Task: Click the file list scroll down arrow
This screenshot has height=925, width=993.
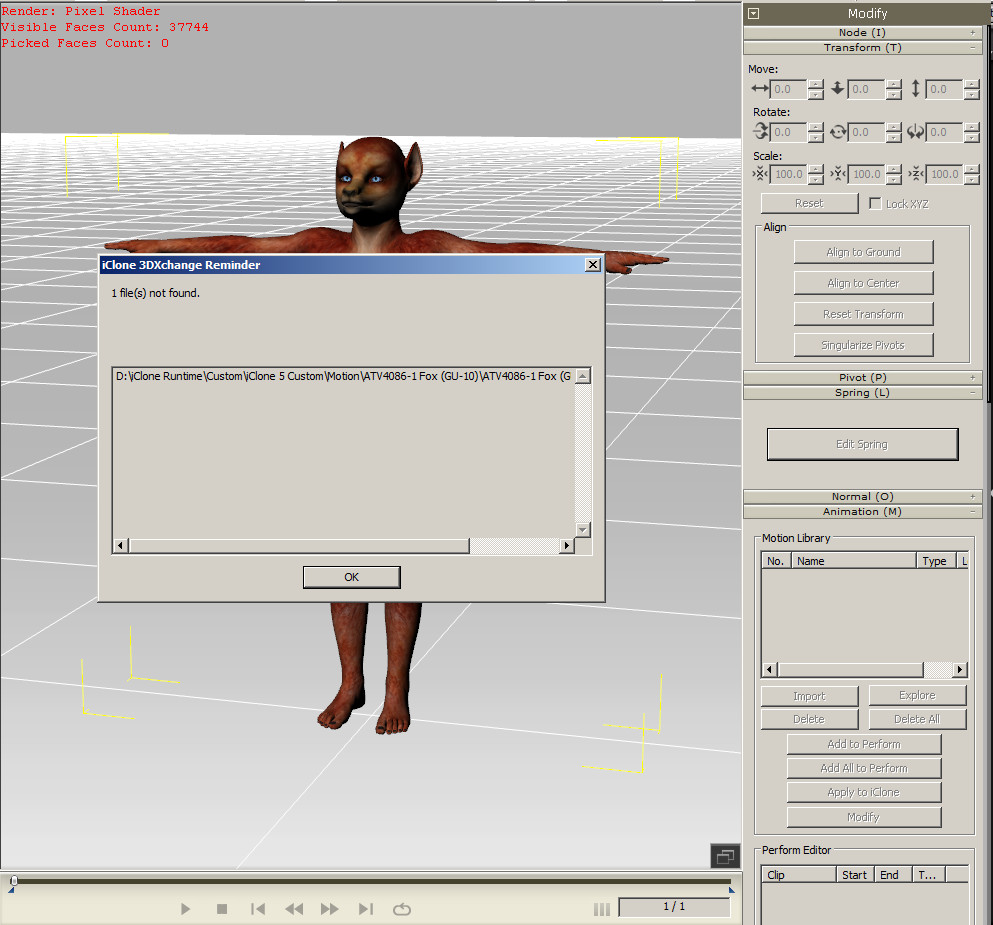Action: (583, 529)
